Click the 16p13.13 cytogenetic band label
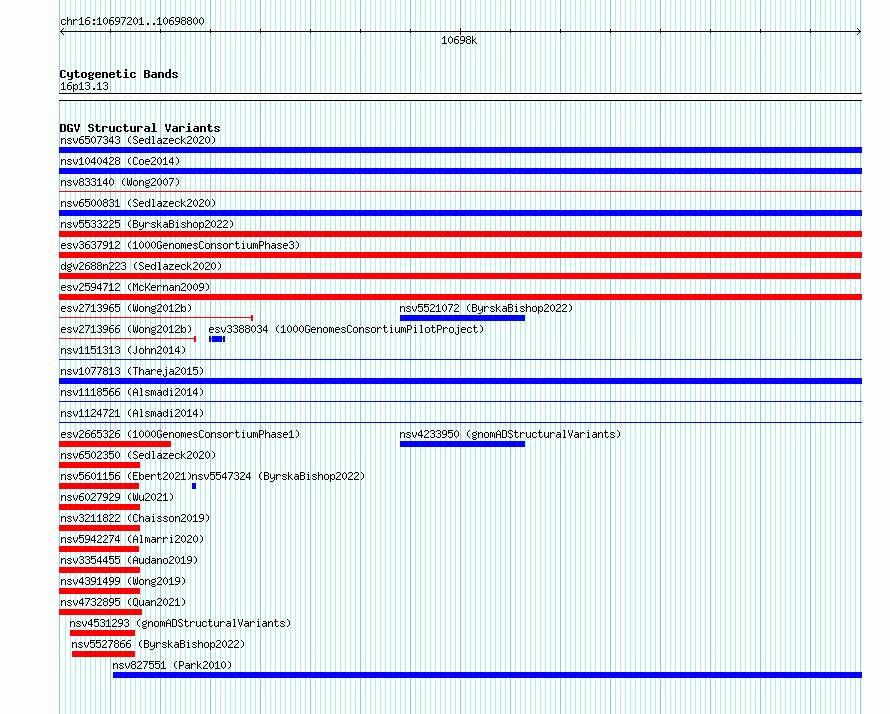Viewport: 890px width, 714px height. coord(84,86)
